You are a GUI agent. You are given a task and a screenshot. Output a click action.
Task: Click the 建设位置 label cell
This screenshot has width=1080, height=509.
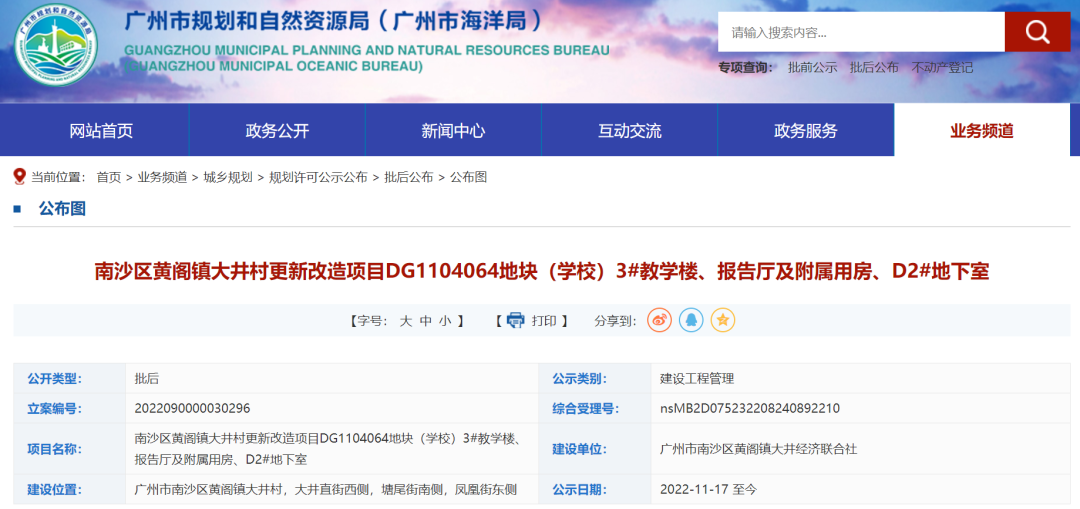[x=70, y=490]
